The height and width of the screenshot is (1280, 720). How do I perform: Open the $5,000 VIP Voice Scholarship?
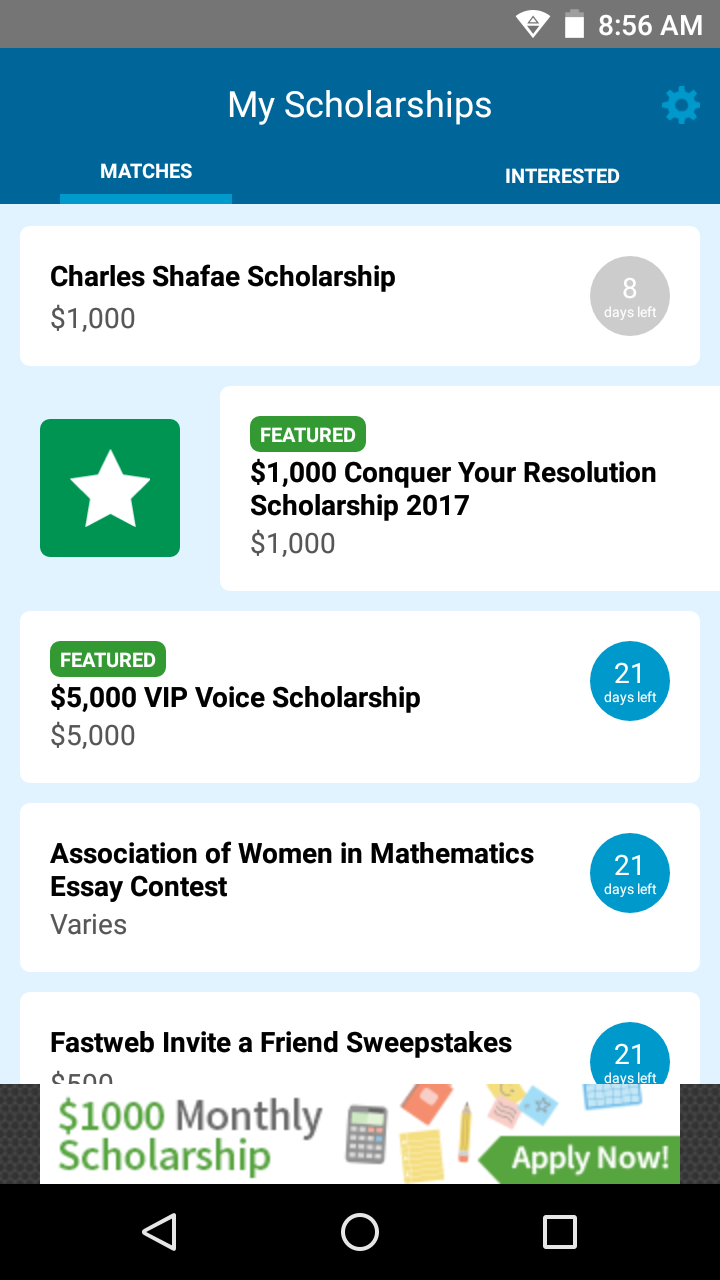pyautogui.click(x=360, y=697)
